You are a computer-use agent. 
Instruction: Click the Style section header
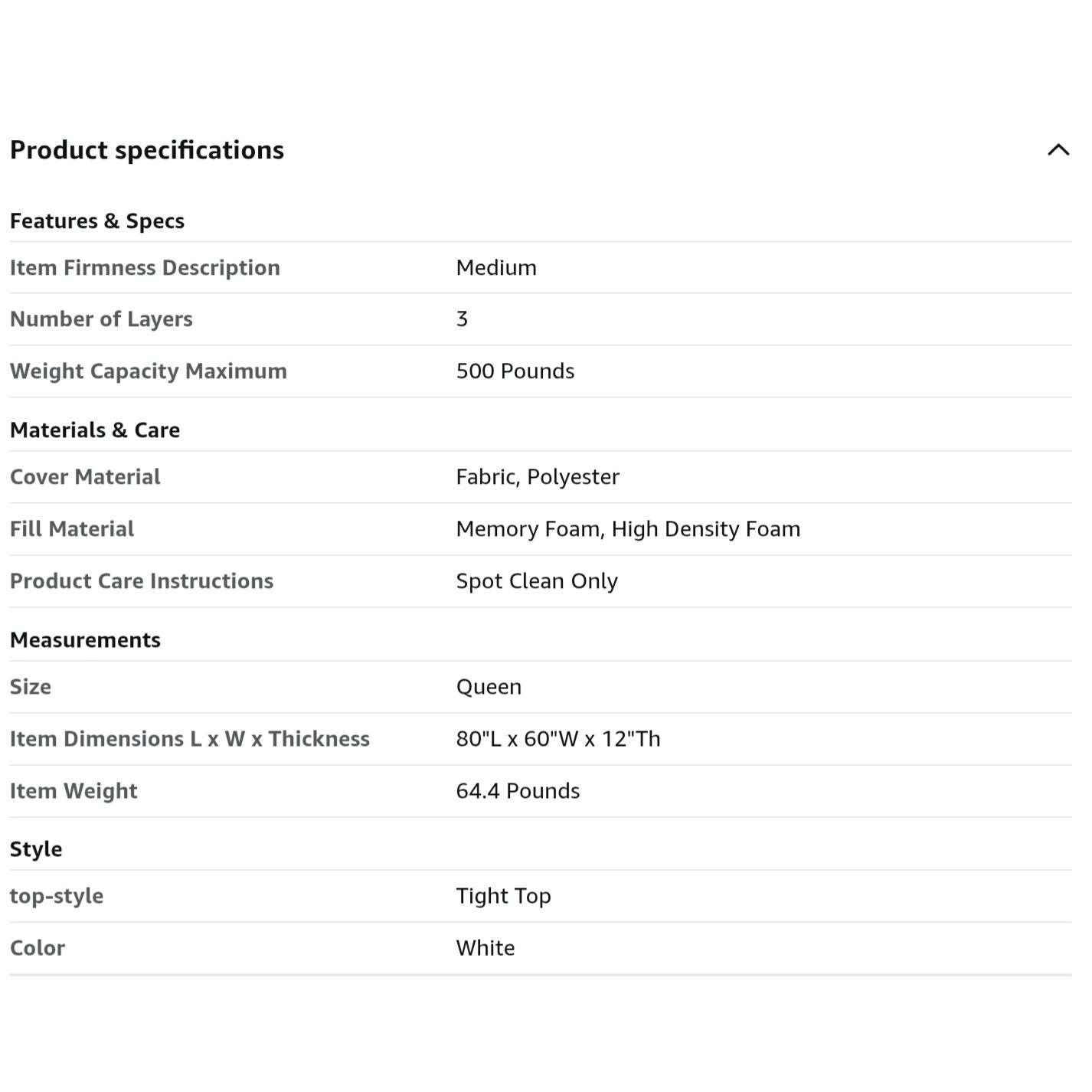click(x=36, y=849)
